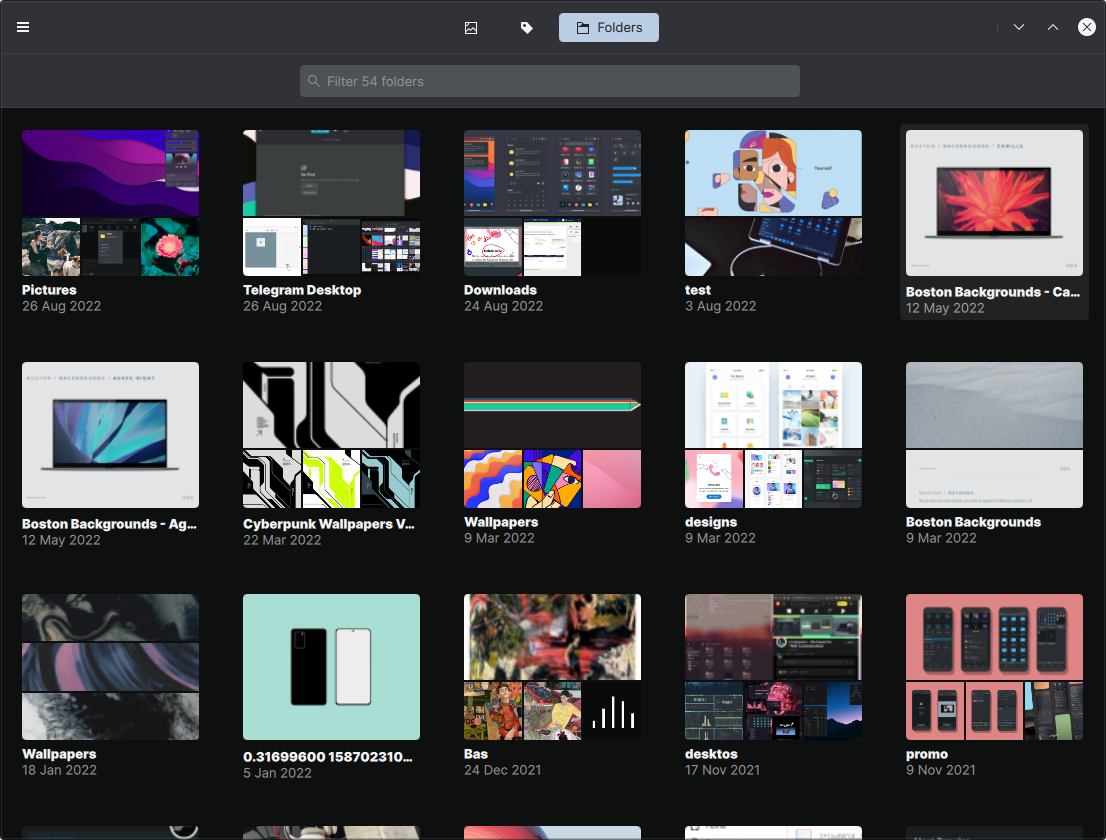
Task: Click the 17 Nov 2021 date text
Action: (x=722, y=770)
